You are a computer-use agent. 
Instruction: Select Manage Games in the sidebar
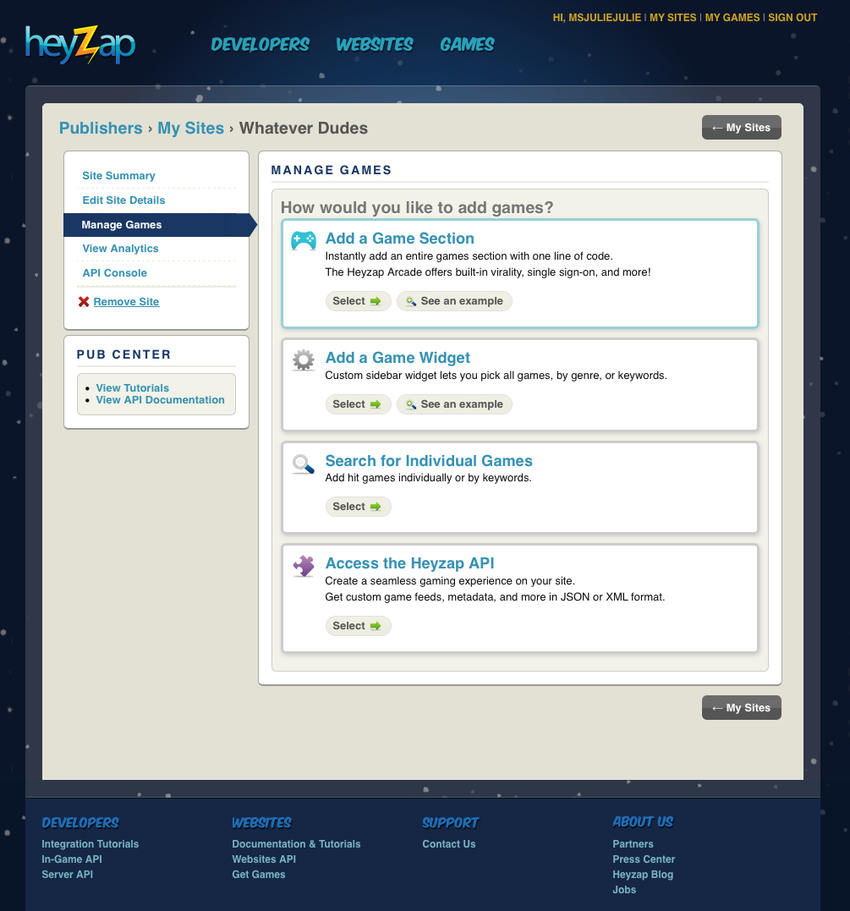click(160, 225)
